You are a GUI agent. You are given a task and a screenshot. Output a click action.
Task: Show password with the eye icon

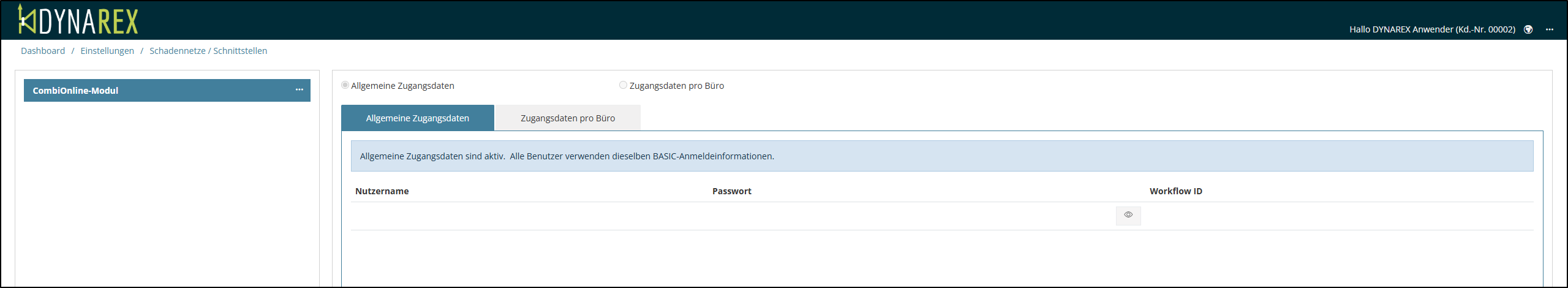[1128, 215]
